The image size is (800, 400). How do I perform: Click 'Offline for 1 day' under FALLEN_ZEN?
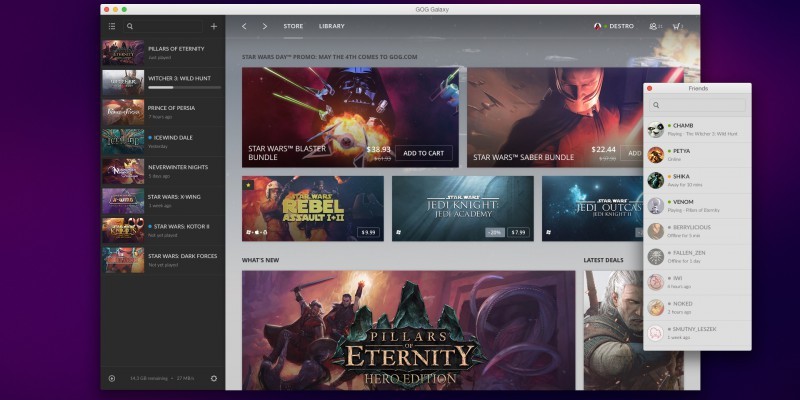point(683,261)
